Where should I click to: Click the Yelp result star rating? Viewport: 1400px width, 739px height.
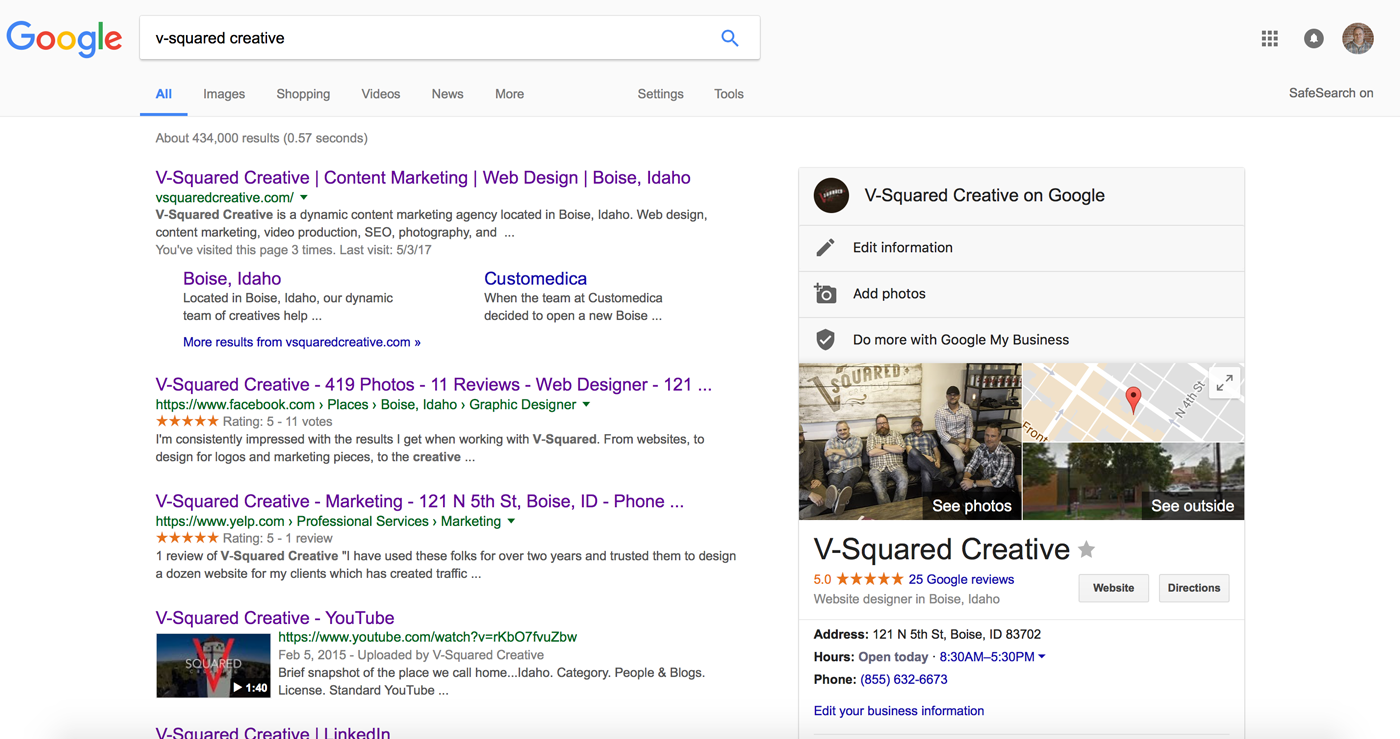click(187, 538)
